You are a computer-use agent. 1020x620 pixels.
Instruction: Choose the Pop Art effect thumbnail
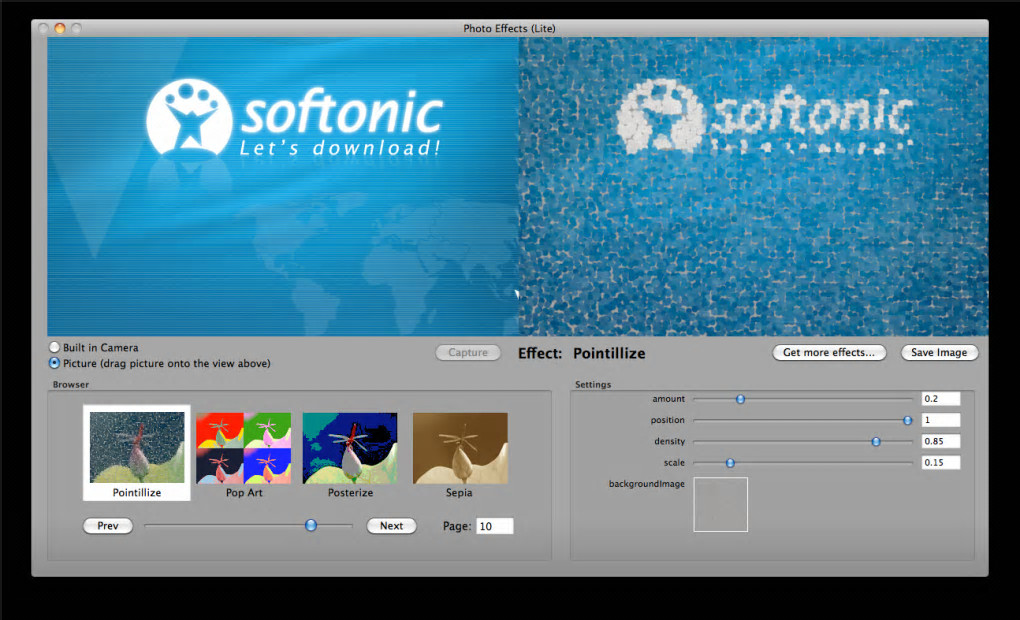point(244,448)
